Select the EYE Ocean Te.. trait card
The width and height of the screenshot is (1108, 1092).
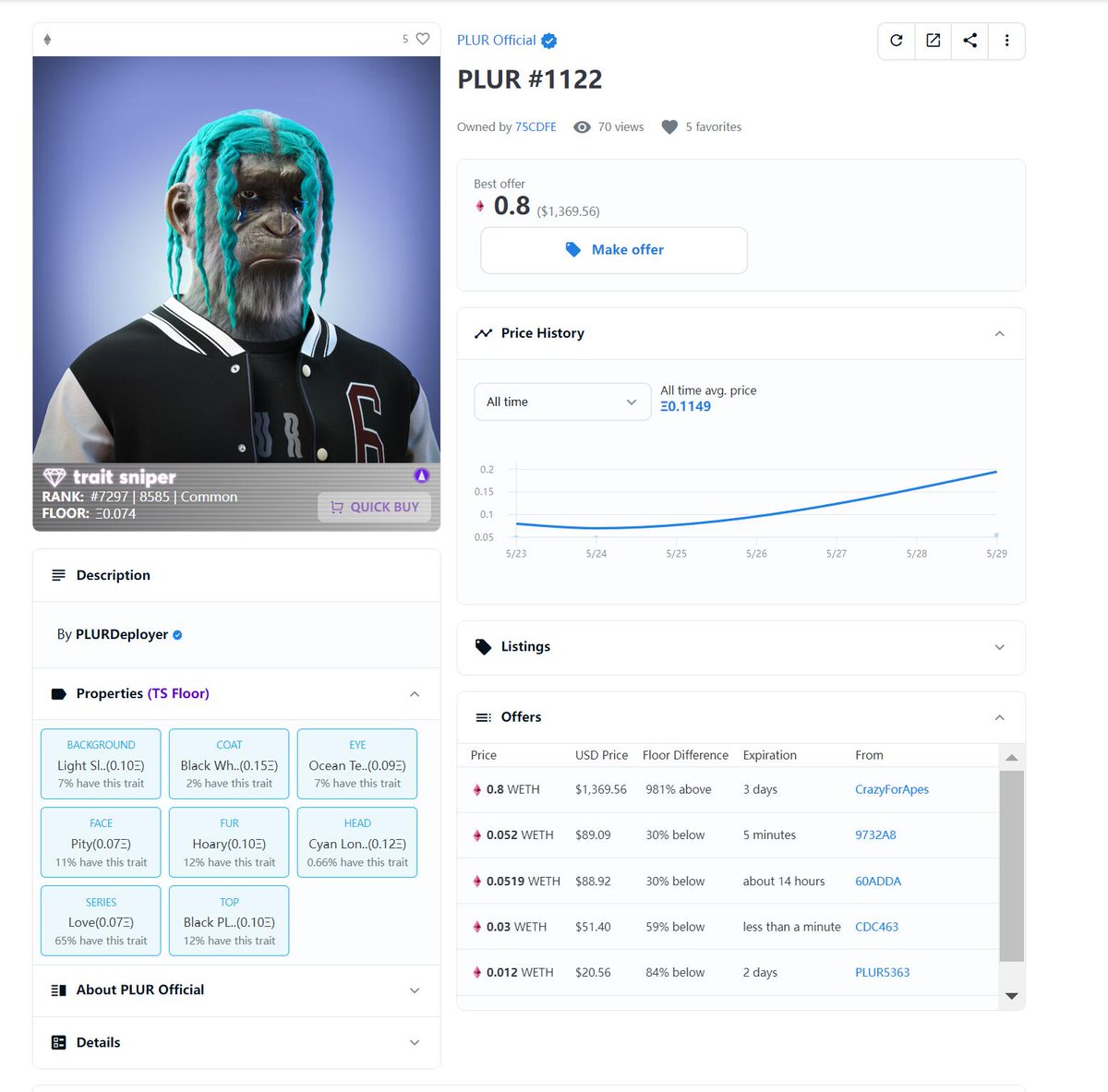pos(357,764)
